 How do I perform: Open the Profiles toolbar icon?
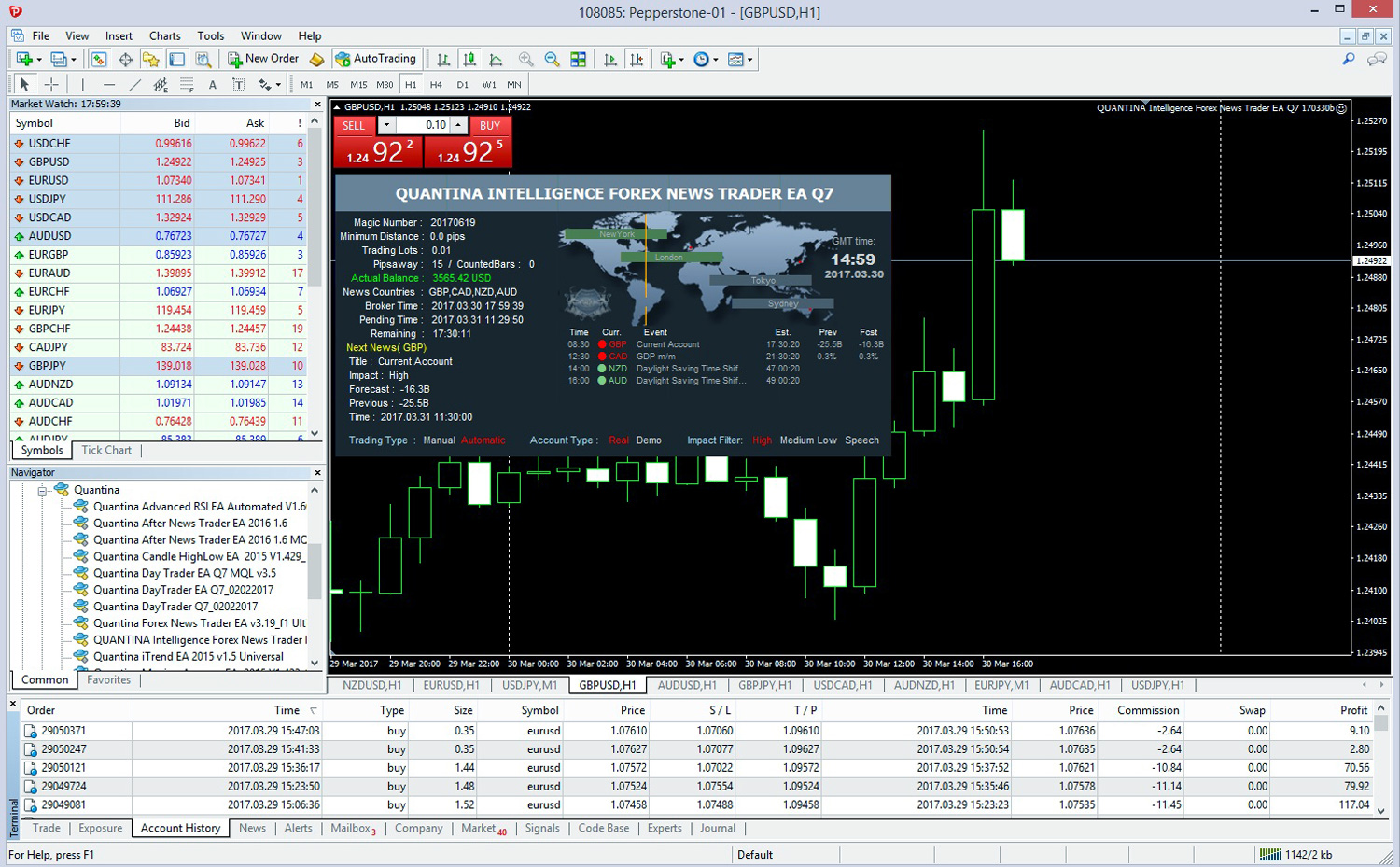[x=59, y=59]
